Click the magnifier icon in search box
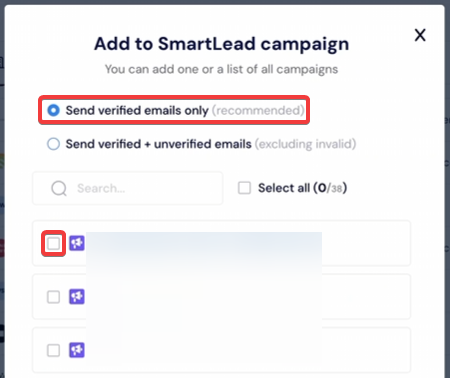The image size is (450, 378). pos(59,188)
